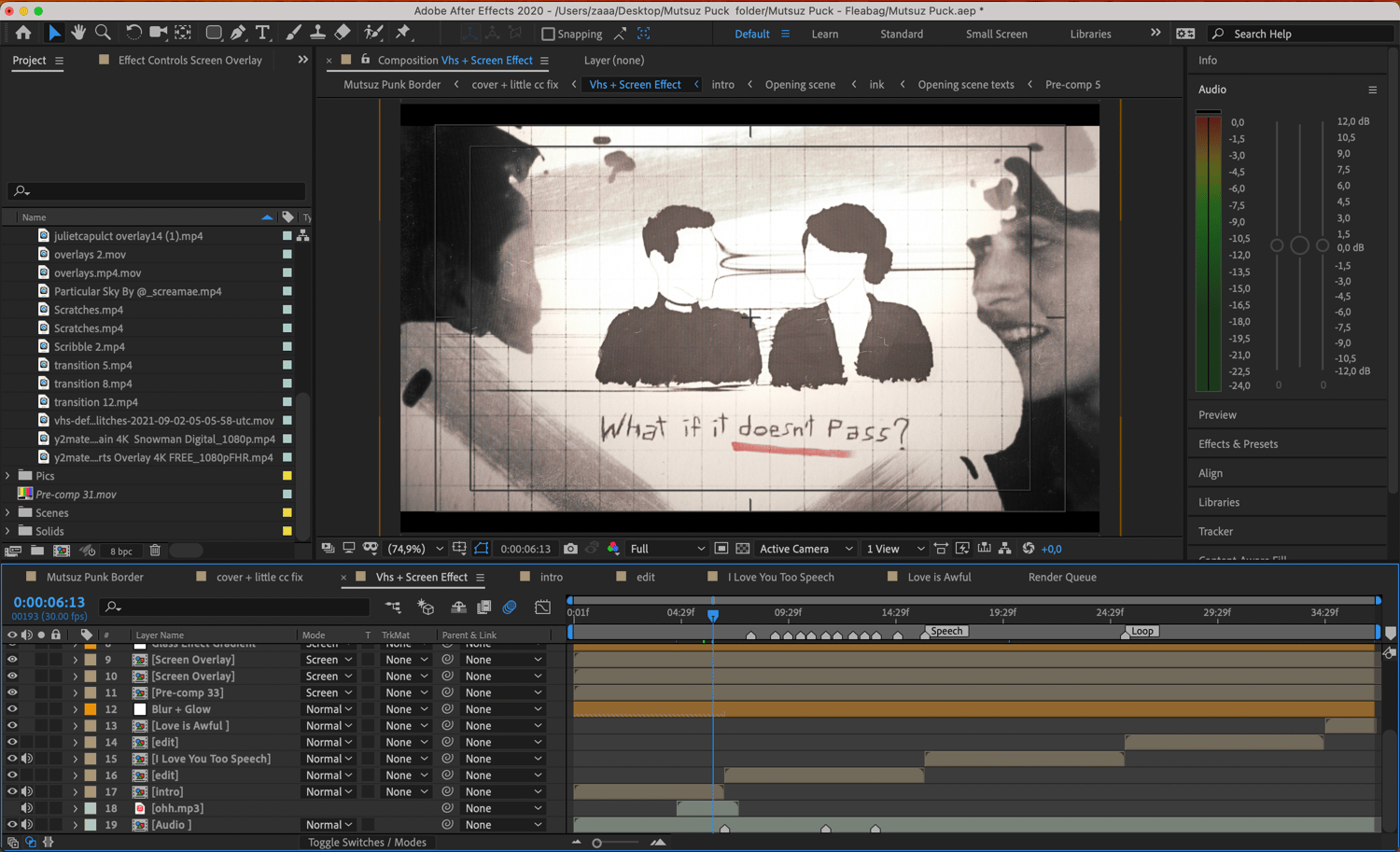Image resolution: width=1400 pixels, height=852 pixels.
Task: Enable Motion Blur for timeline layers
Action: tap(510, 608)
